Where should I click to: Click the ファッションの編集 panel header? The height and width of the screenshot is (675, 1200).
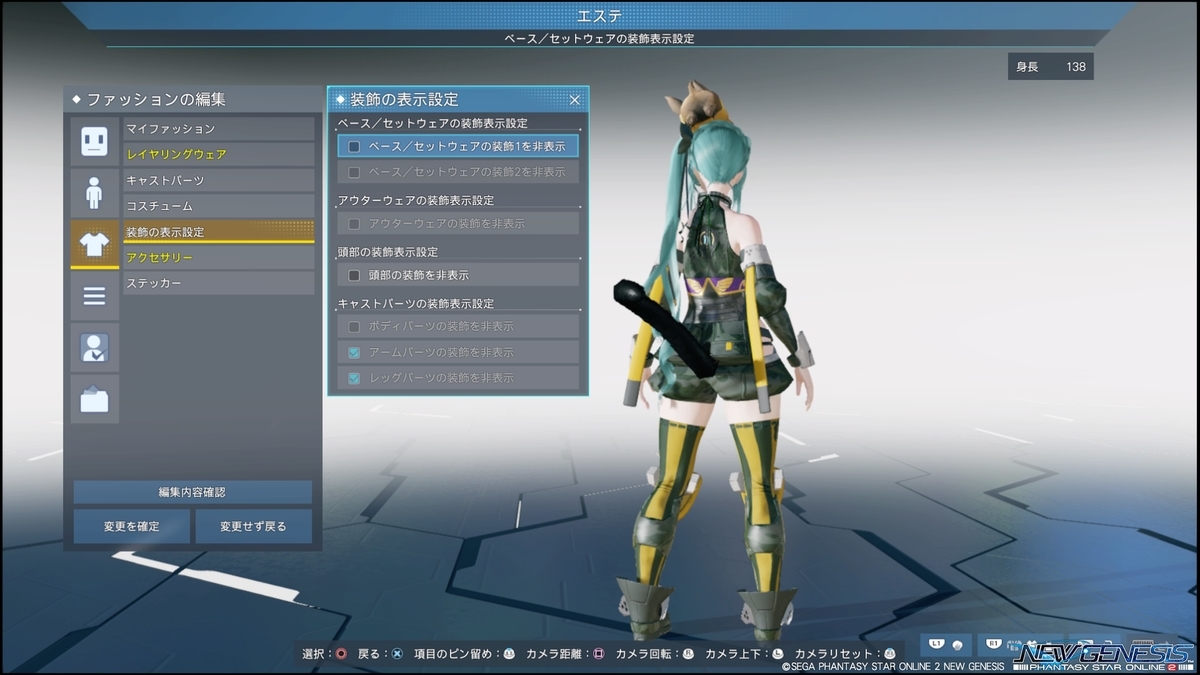click(192, 99)
